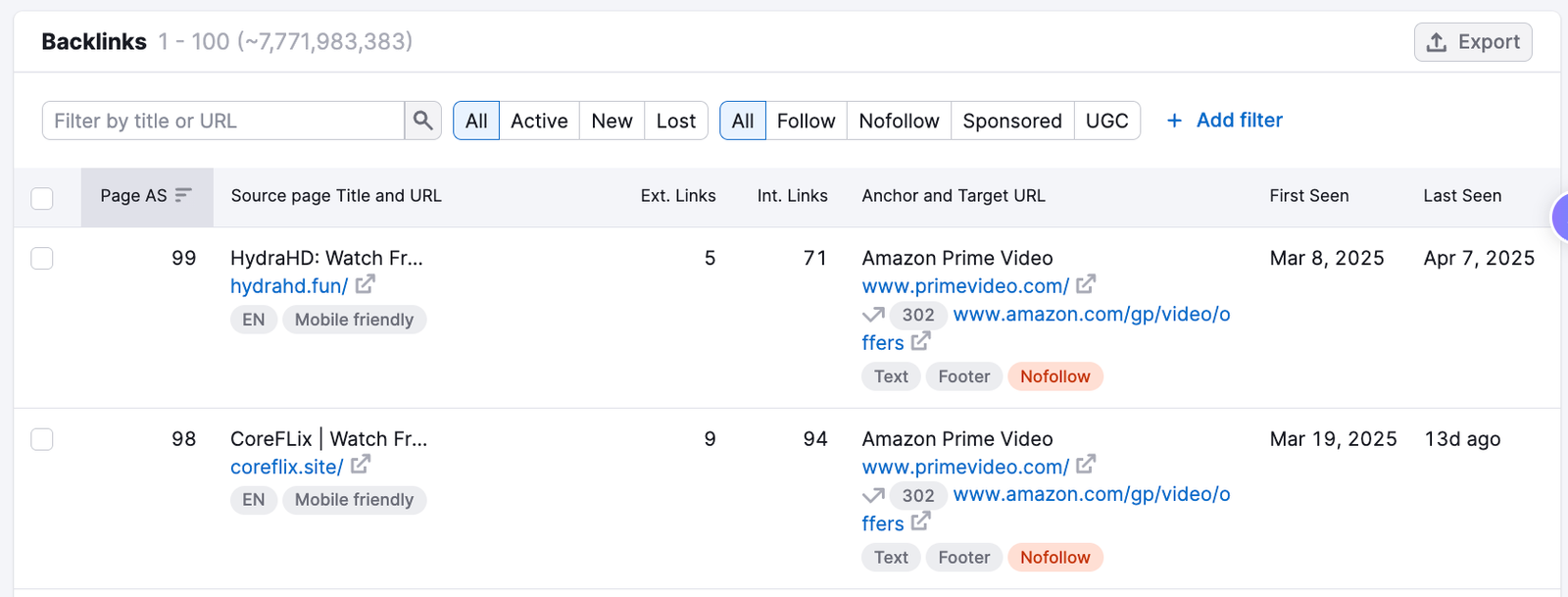The image size is (1568, 597).
Task: Click the external link icon on the amazon.com offers URL
Action: click(919, 342)
